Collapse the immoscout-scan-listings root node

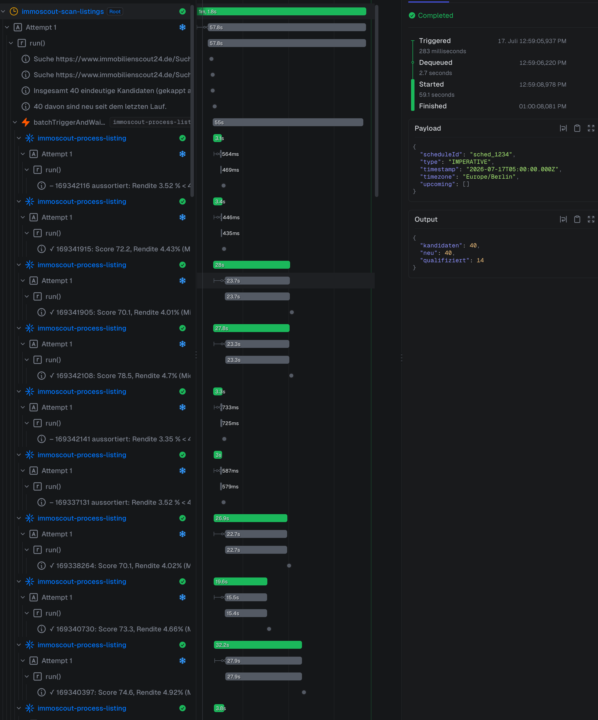(x=3, y=11)
